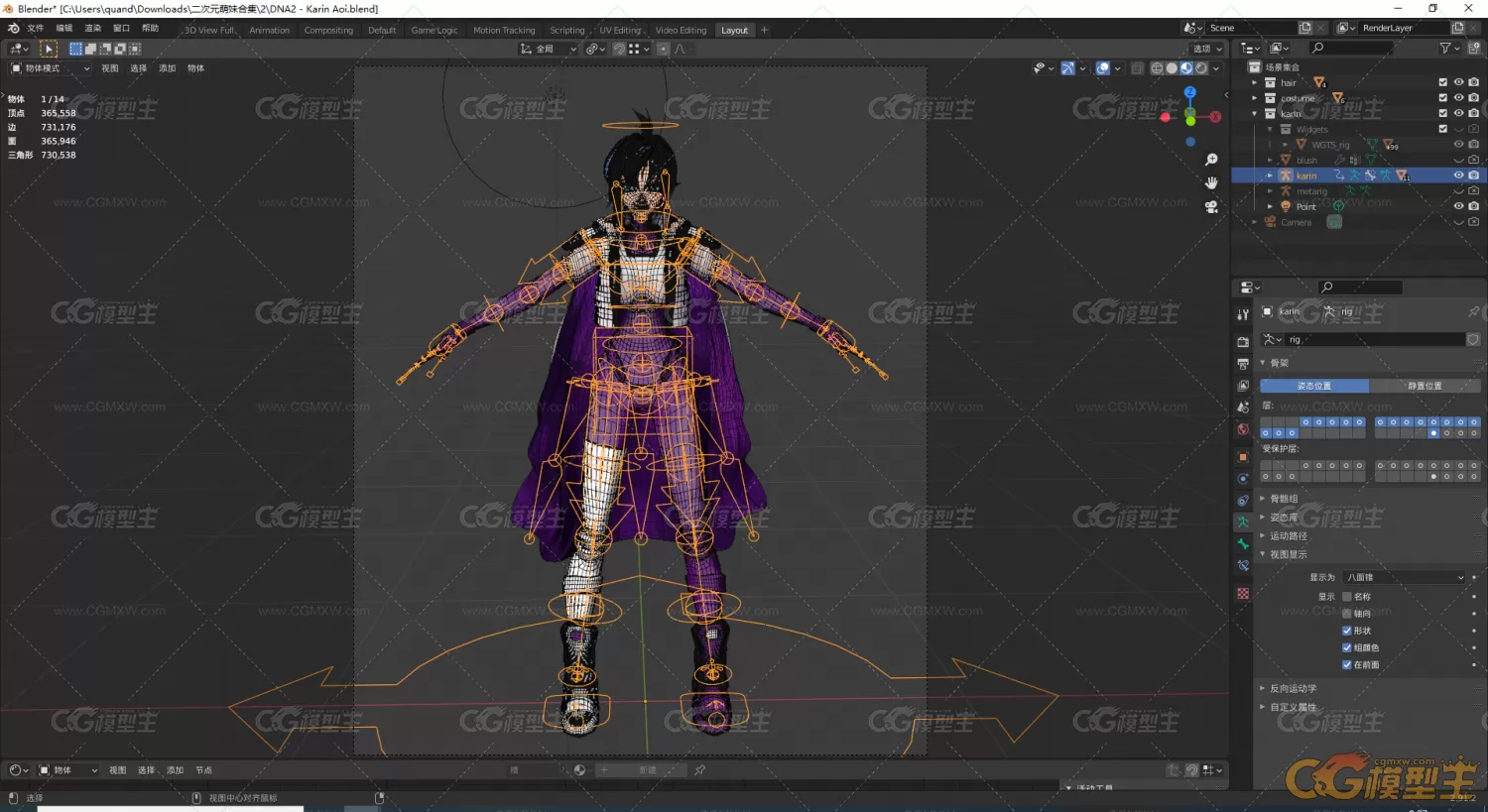This screenshot has height=812, width=1488.
Task: Open the Bone Constraints properties tab icon
Action: tap(1243, 566)
